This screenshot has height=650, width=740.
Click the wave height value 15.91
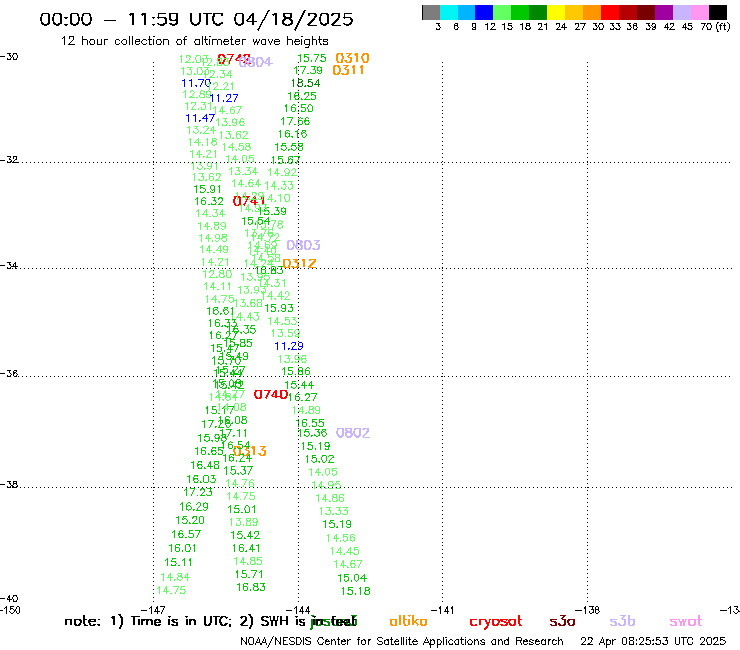207,189
